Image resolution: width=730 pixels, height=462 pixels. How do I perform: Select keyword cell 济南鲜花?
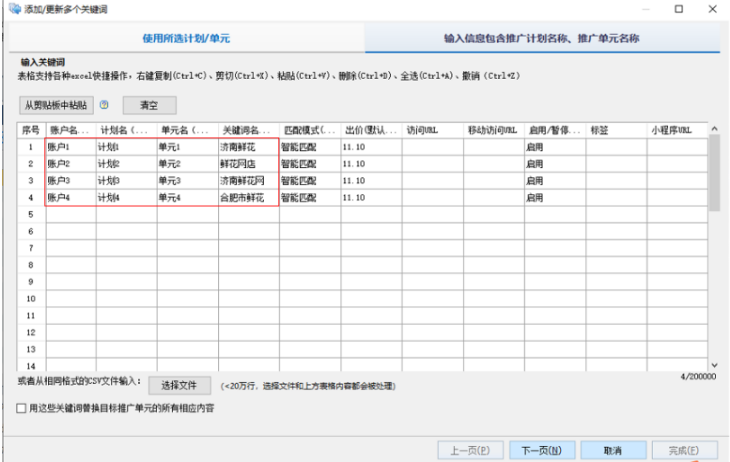249,147
